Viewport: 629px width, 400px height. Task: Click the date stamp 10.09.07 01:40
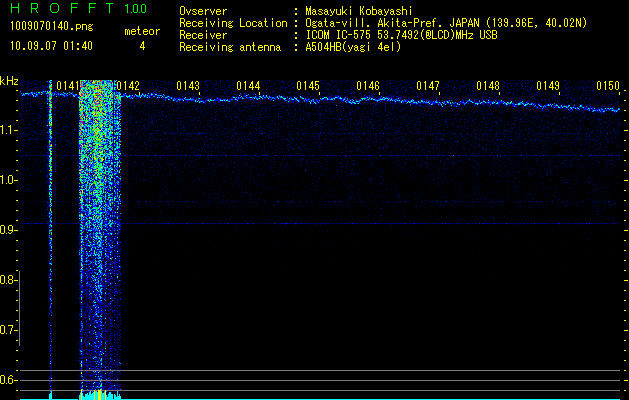51,46
